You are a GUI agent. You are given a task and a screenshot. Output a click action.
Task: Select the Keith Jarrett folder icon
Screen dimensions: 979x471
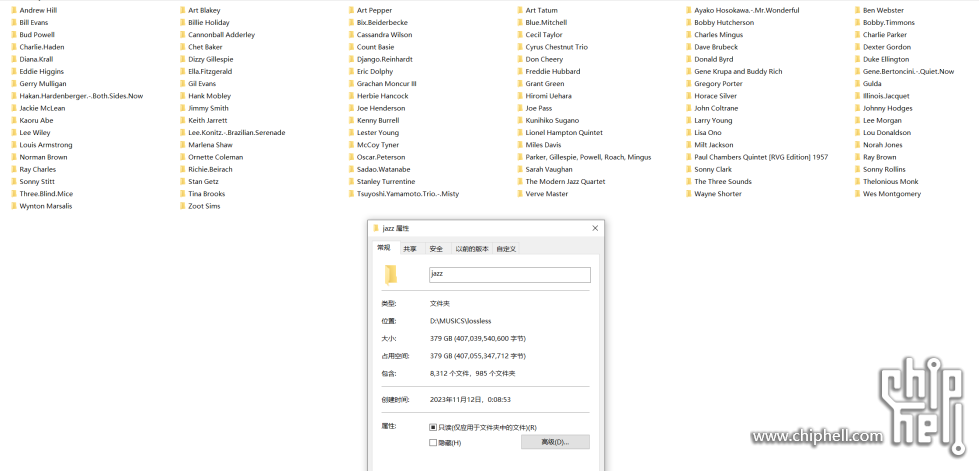coord(182,121)
